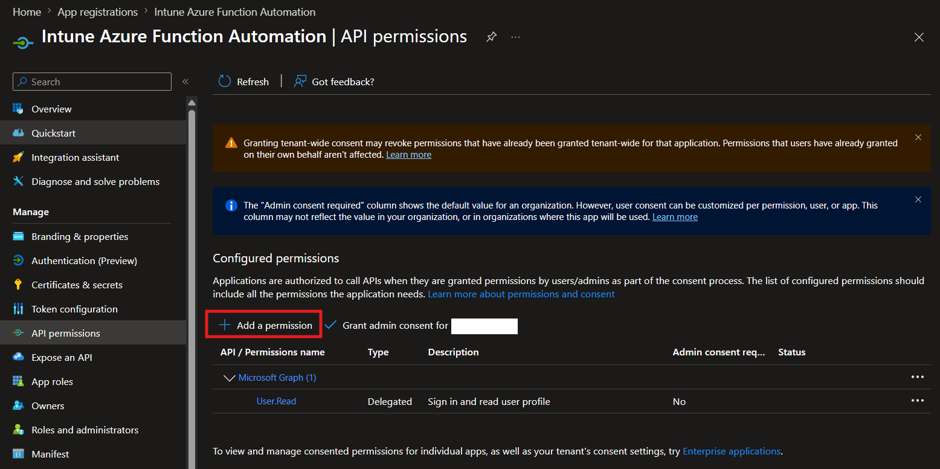
Task: Click the sidebar vertical scrollbar
Action: click(x=192, y=288)
